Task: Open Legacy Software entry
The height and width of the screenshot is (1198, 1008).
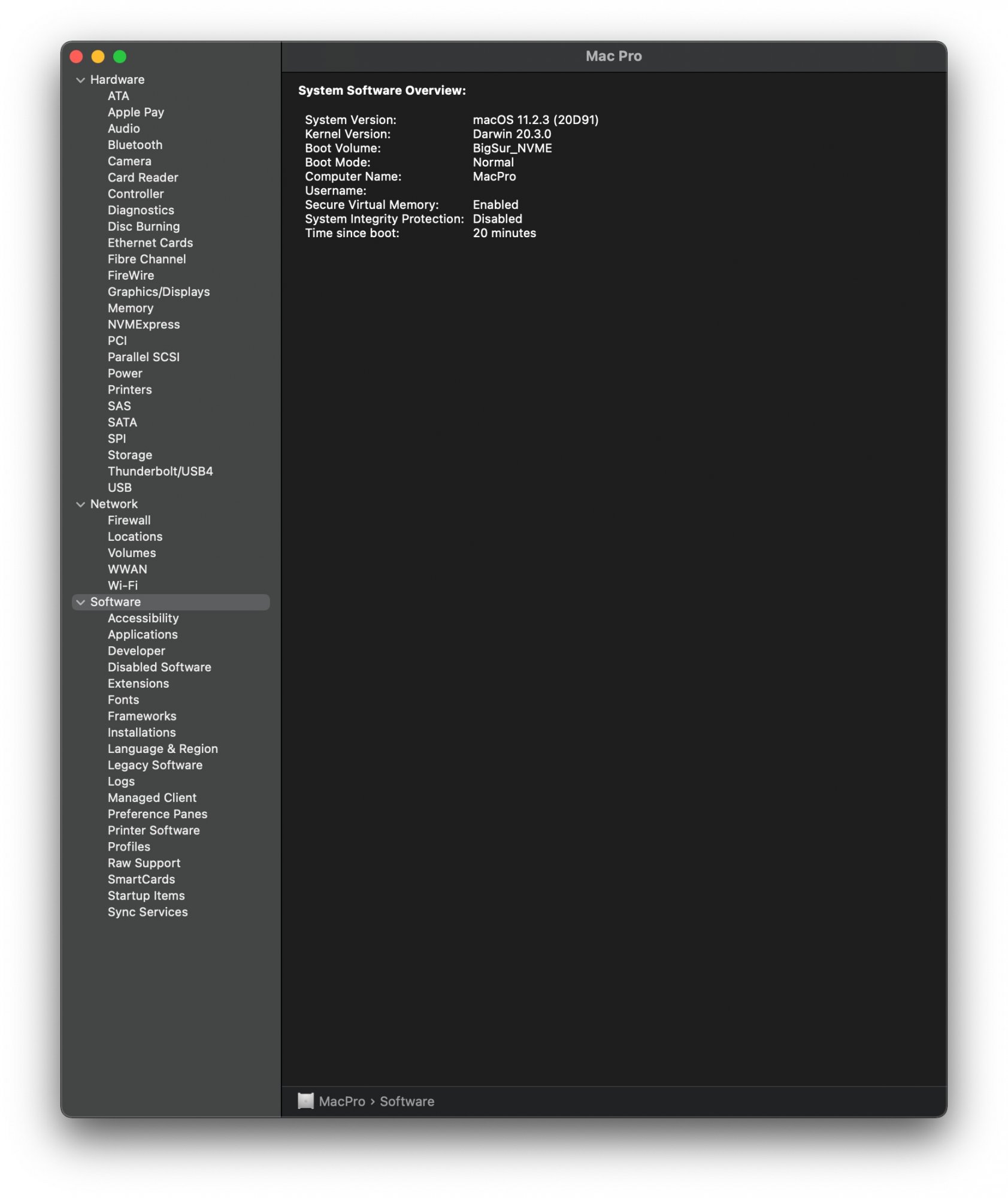Action: [x=155, y=765]
